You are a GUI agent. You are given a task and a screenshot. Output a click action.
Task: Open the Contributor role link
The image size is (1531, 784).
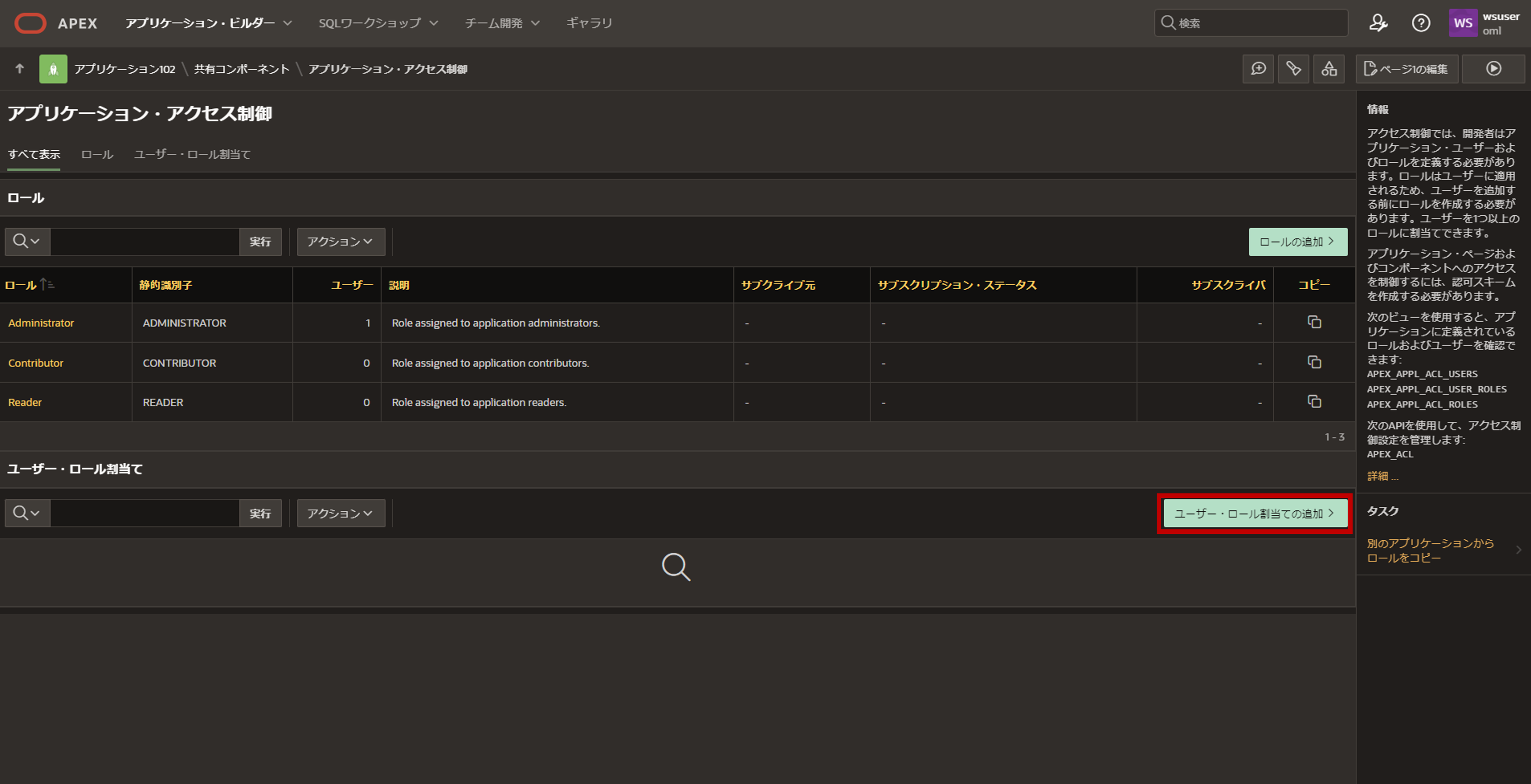[35, 363]
